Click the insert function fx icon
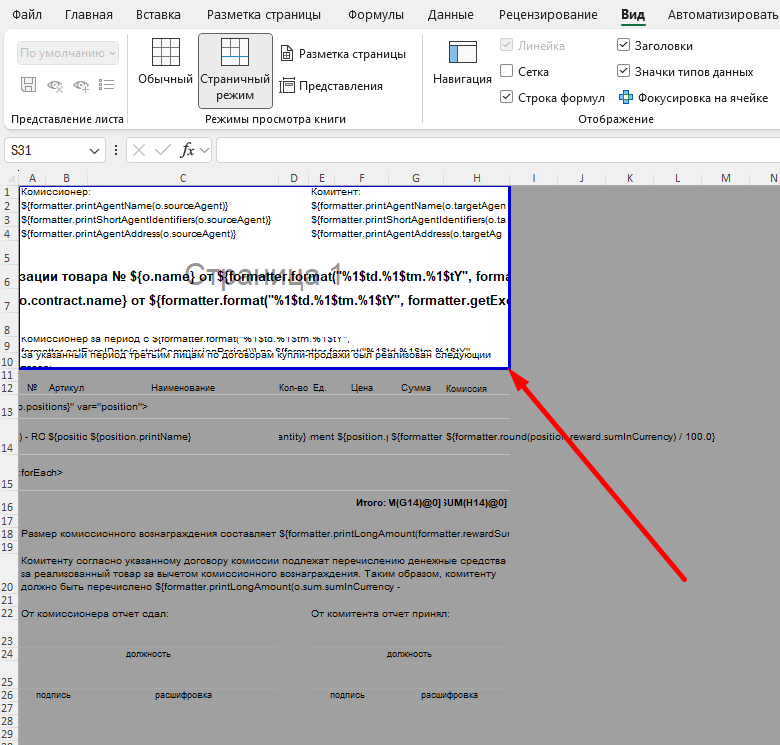 [x=187, y=150]
